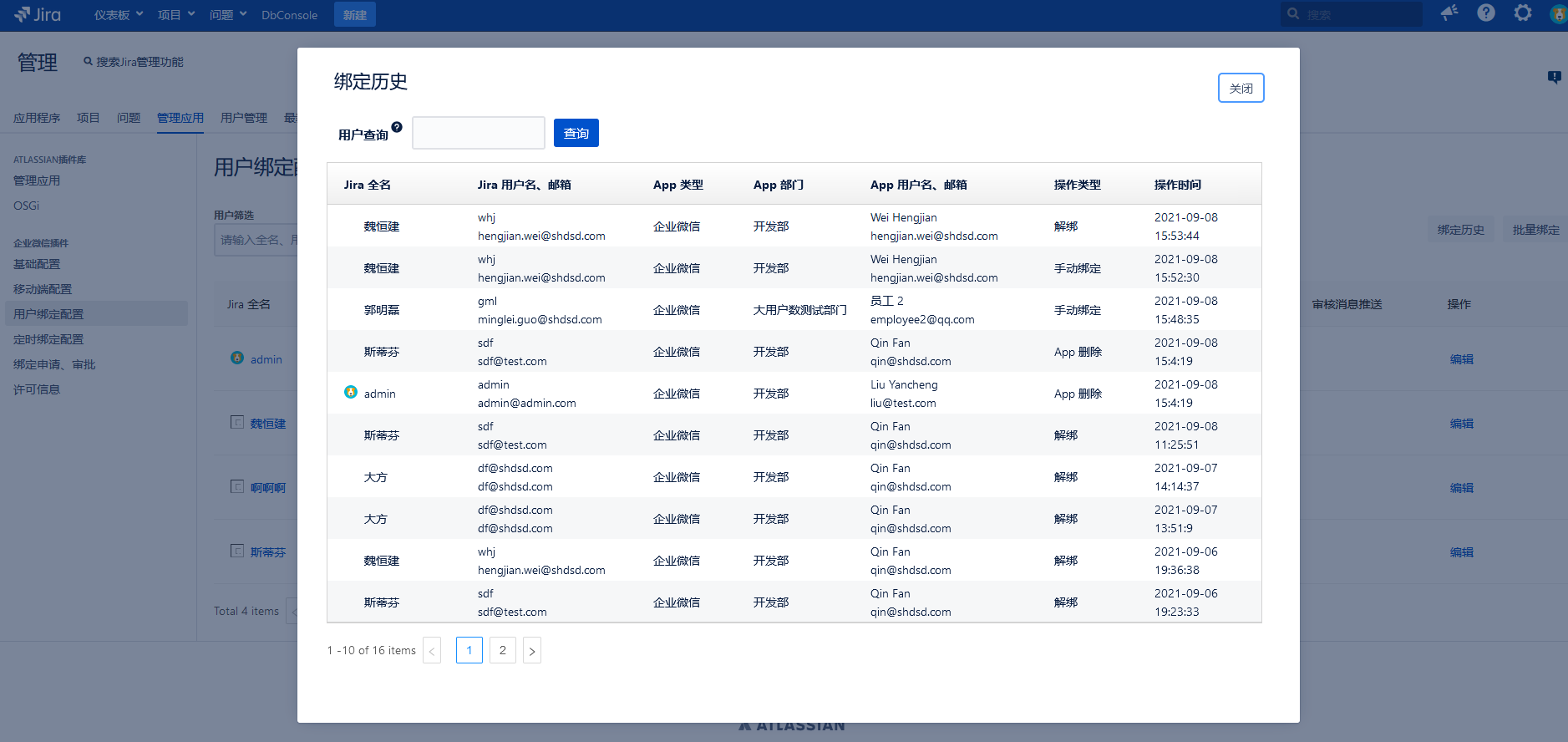This screenshot has width=1568, height=742.
Task: Open the settings gear icon
Action: (x=1523, y=13)
